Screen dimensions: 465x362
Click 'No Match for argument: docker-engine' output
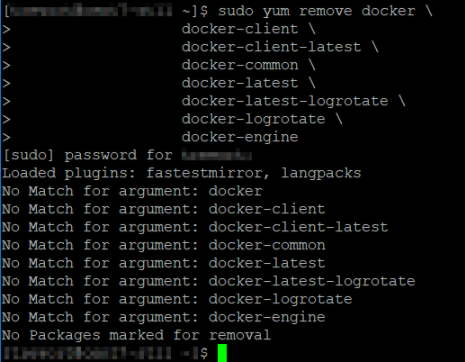coord(163,317)
